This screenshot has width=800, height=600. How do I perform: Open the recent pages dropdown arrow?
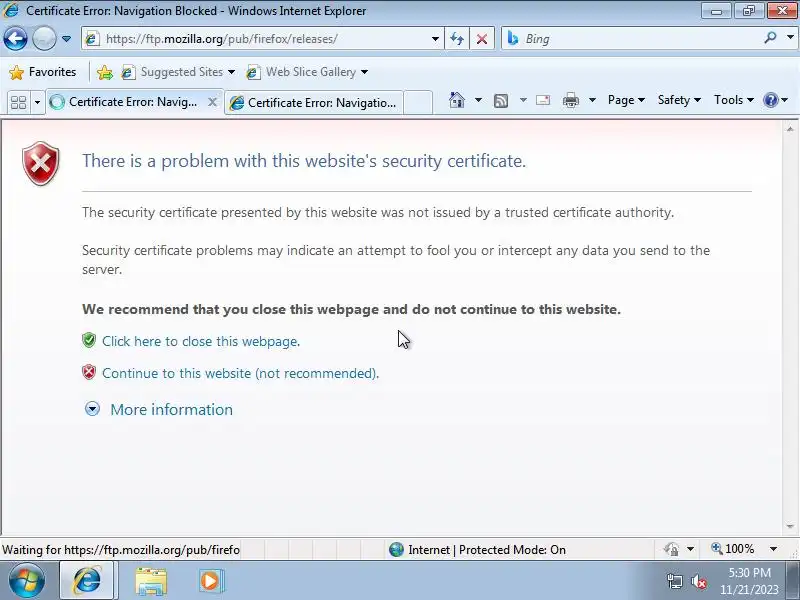tap(66, 39)
